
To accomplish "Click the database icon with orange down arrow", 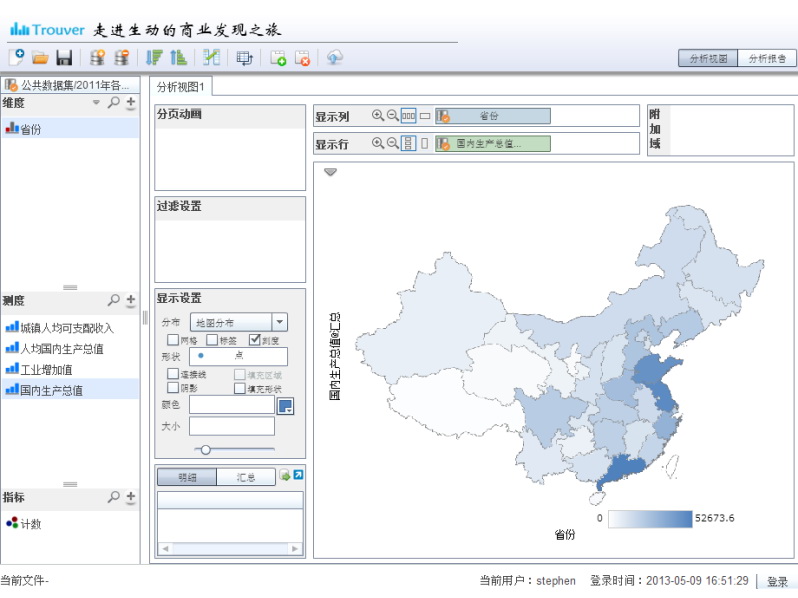I will (x=97, y=57).
